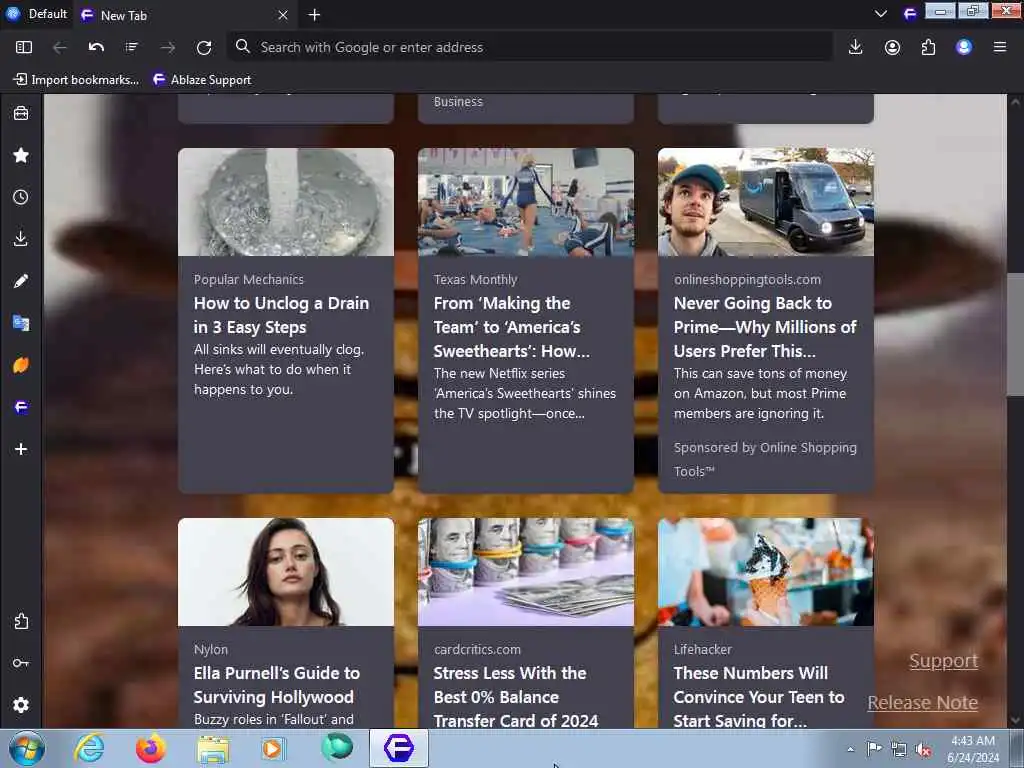
Task: Select the New Tab tab
Action: click(186, 15)
